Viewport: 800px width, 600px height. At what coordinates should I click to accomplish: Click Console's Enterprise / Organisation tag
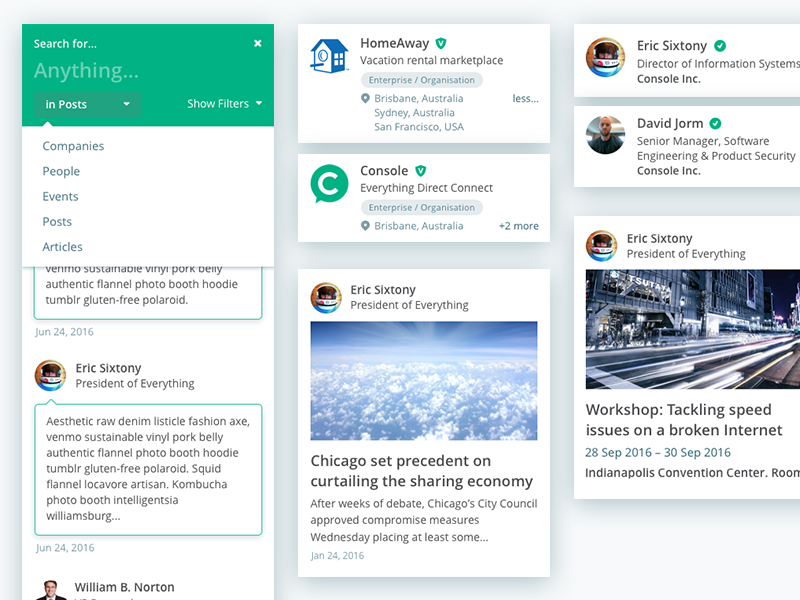pos(421,208)
